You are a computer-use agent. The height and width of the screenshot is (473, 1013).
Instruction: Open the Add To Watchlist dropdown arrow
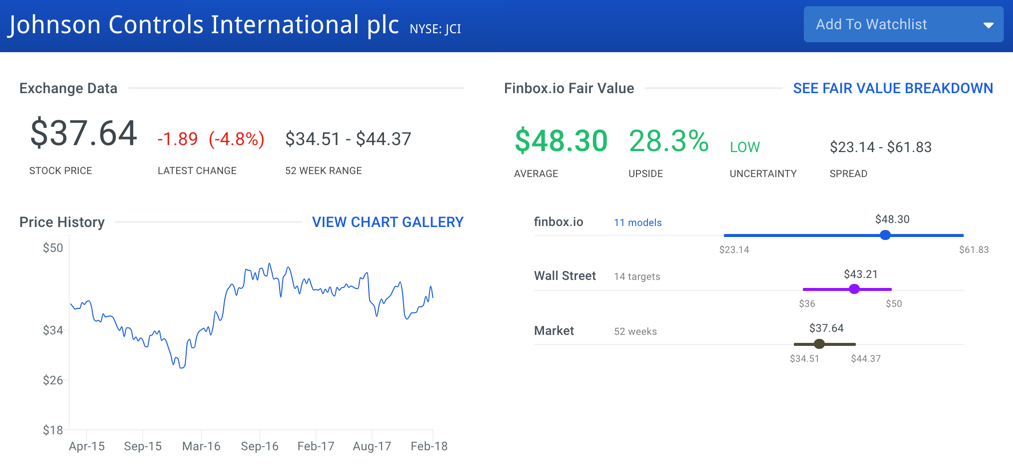coord(988,26)
